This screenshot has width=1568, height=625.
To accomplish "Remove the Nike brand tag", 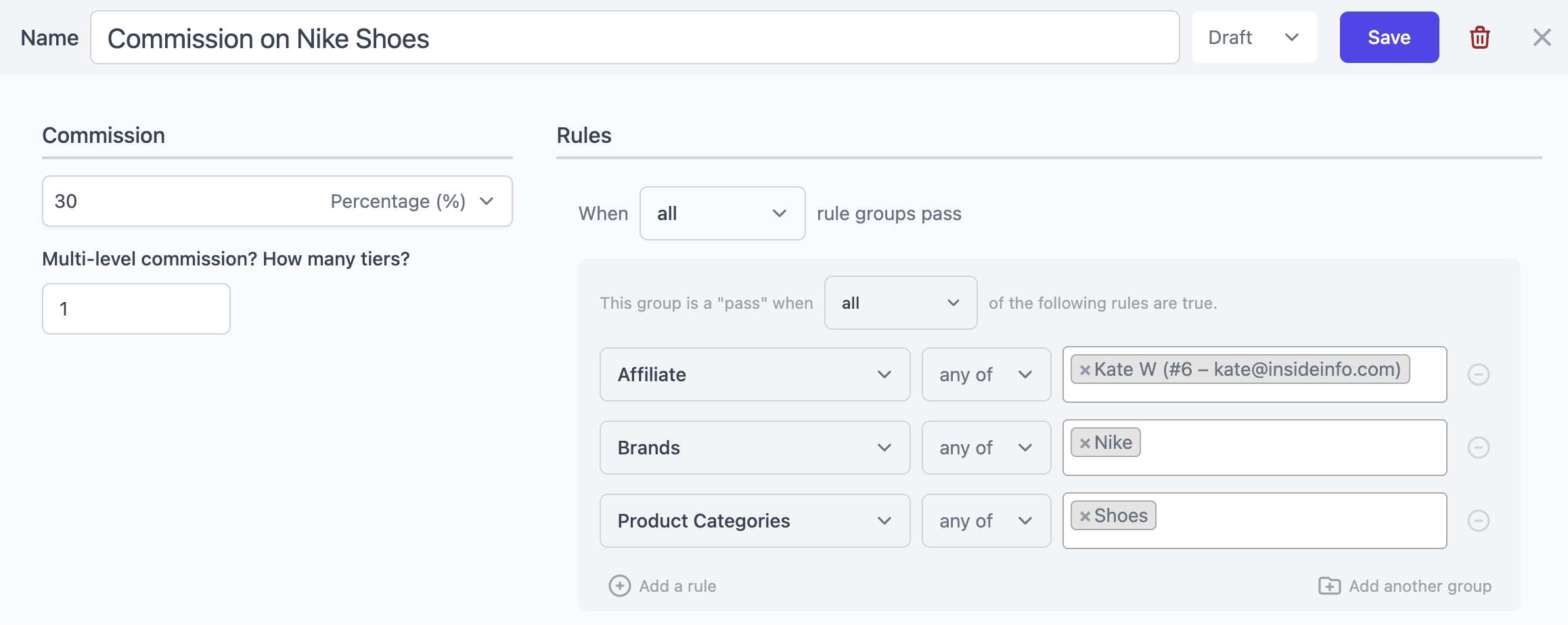I will click(x=1084, y=443).
